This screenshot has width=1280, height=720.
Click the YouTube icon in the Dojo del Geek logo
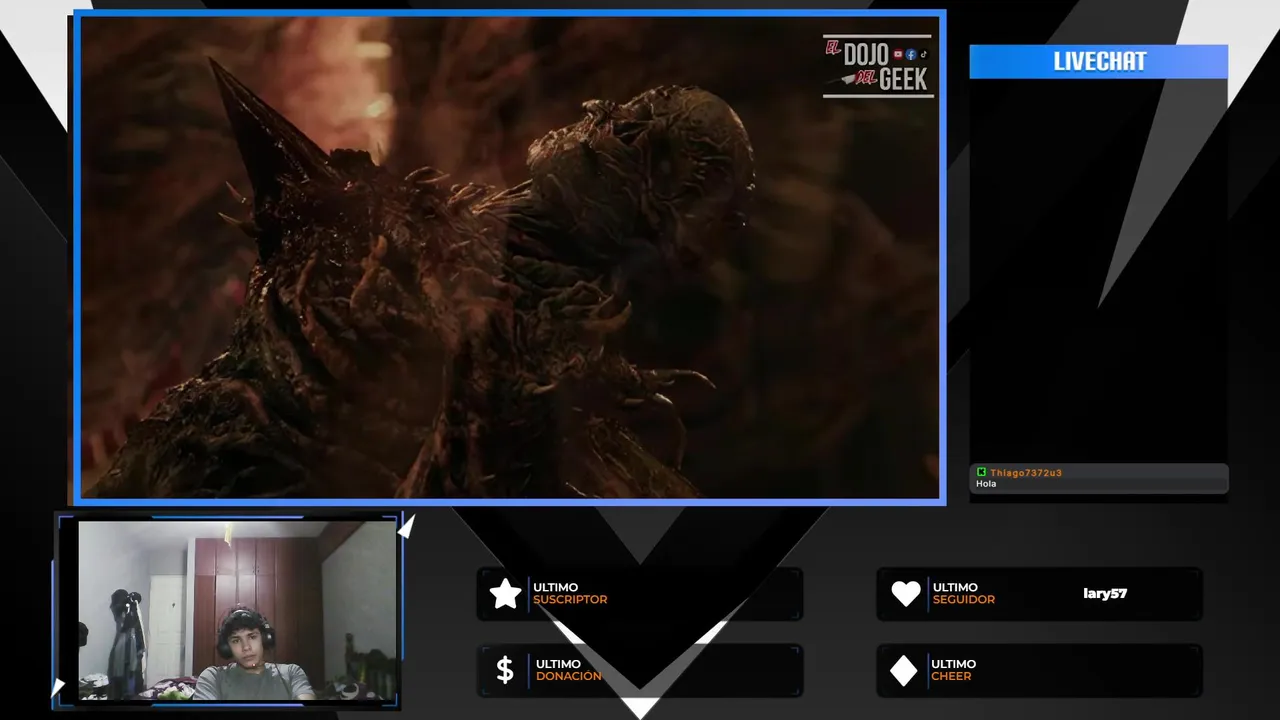click(898, 54)
